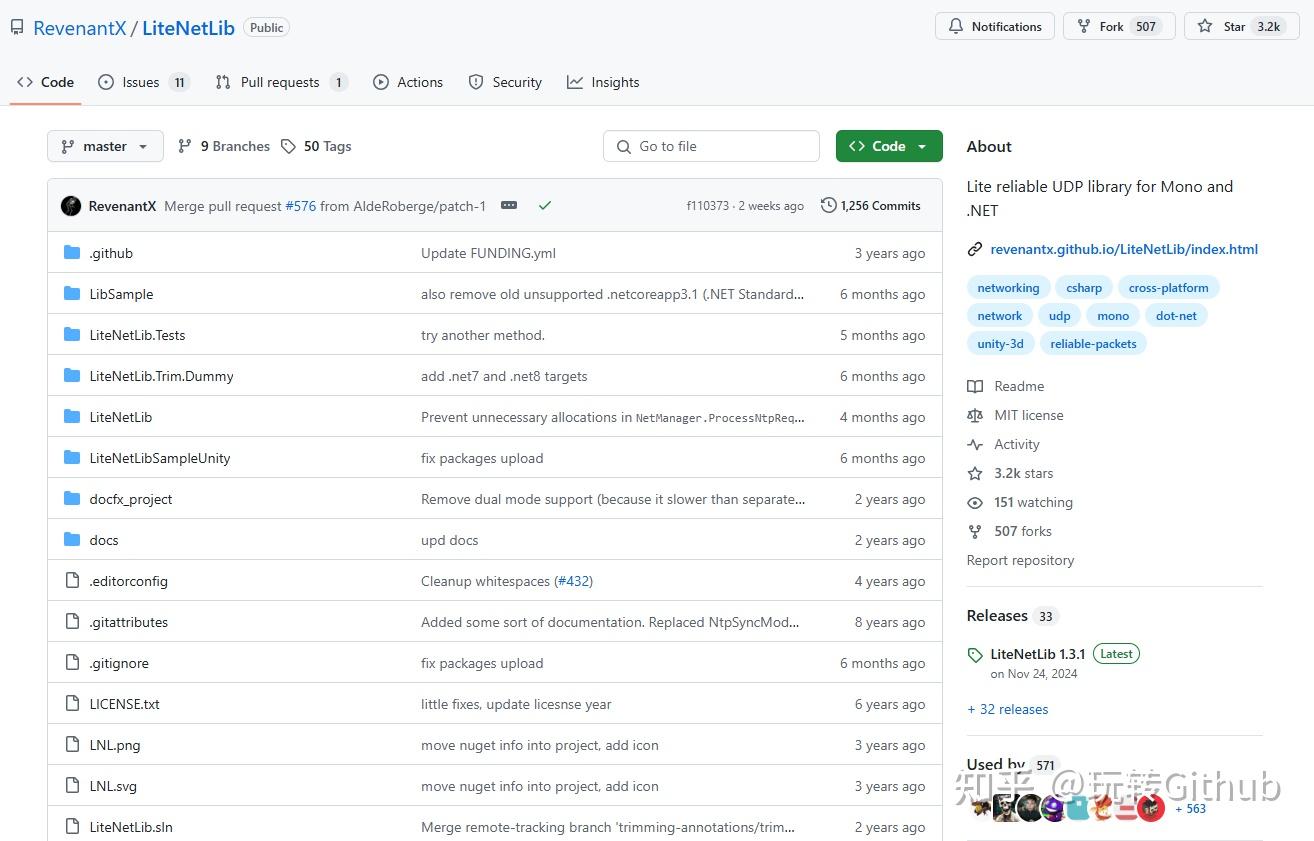Click the Activity pulse icon
1314x841 pixels.
point(975,445)
